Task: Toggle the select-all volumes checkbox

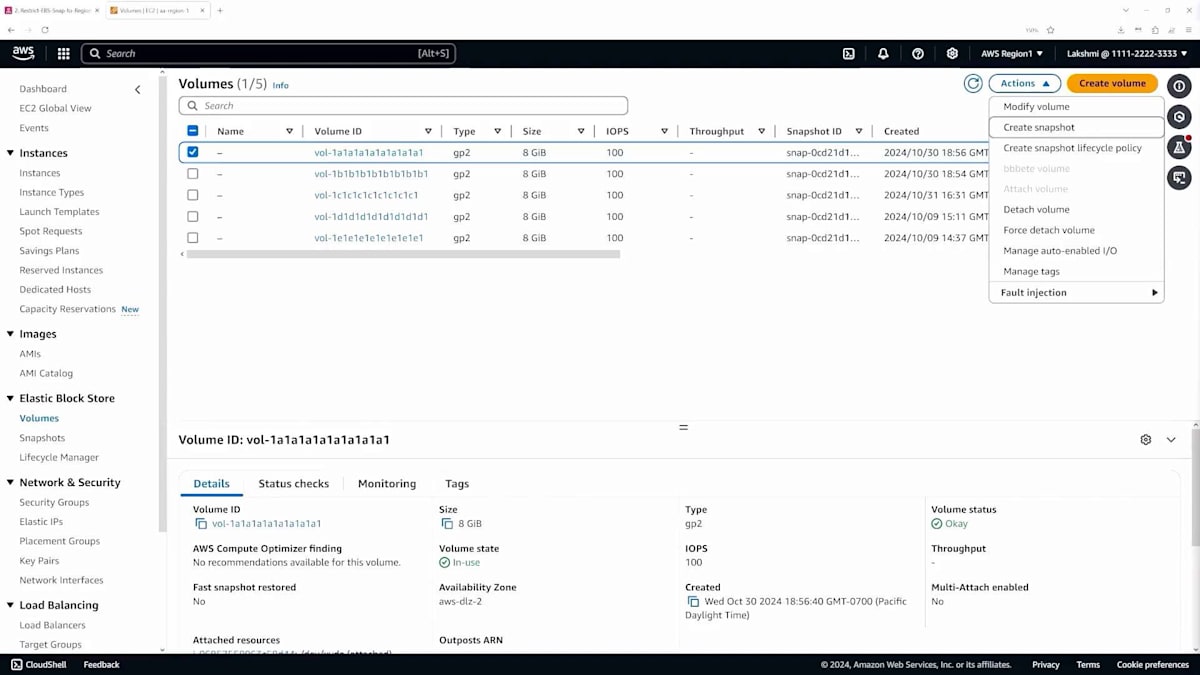Action: pyautogui.click(x=193, y=131)
